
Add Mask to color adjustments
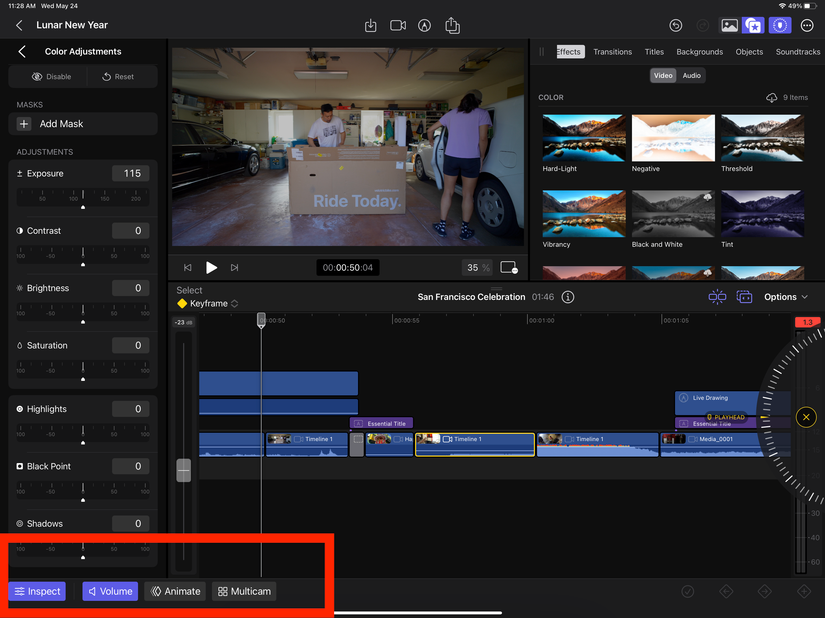coord(83,124)
